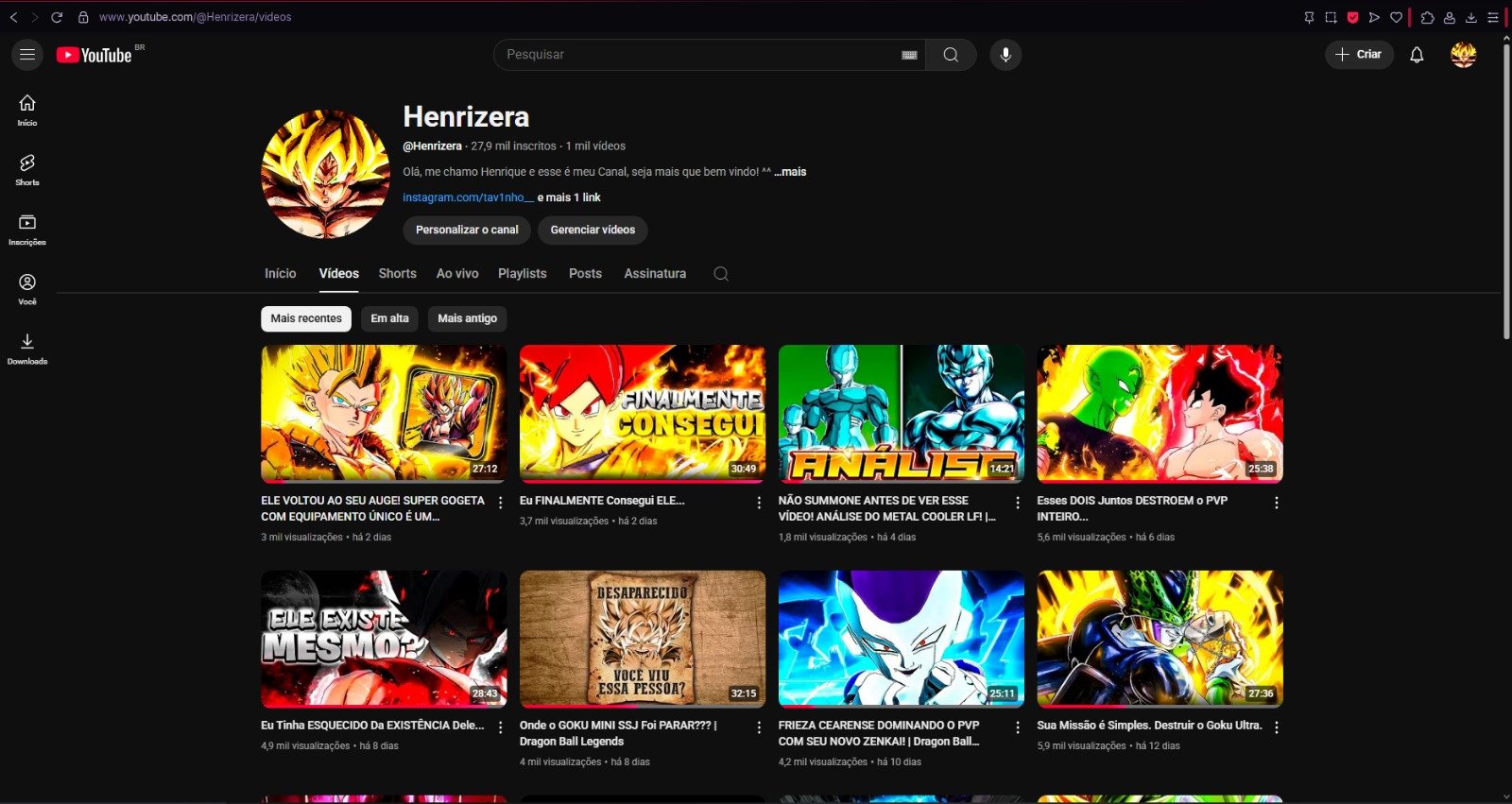The image size is (1512, 804).
Task: Click Personalizar o canal button
Action: coord(467,230)
